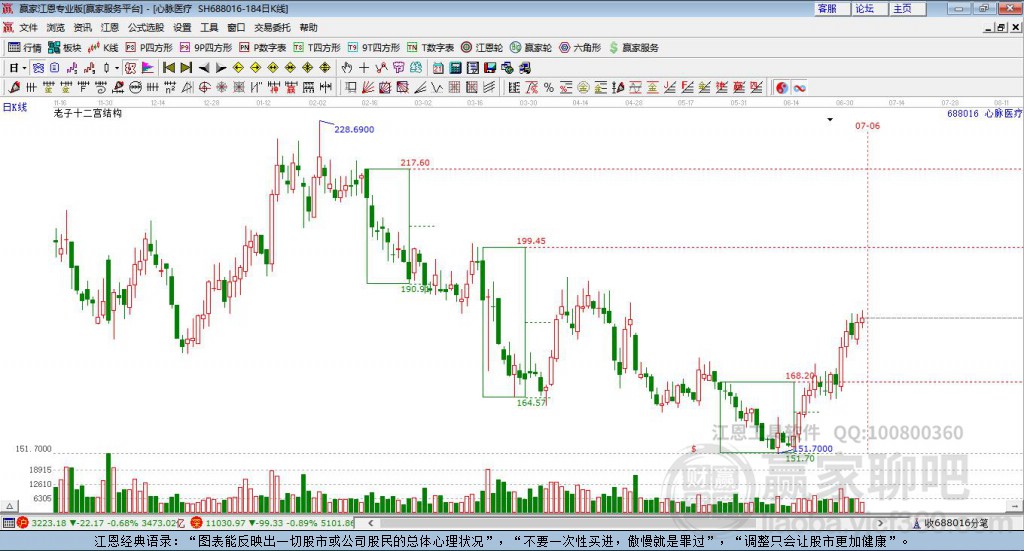Click the 论坛 forum button
The width and height of the screenshot is (1024, 551).
click(870, 8)
